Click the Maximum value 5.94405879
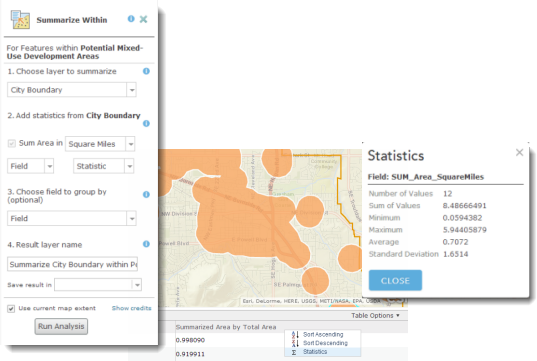The height and width of the screenshot is (361, 537). [464, 230]
